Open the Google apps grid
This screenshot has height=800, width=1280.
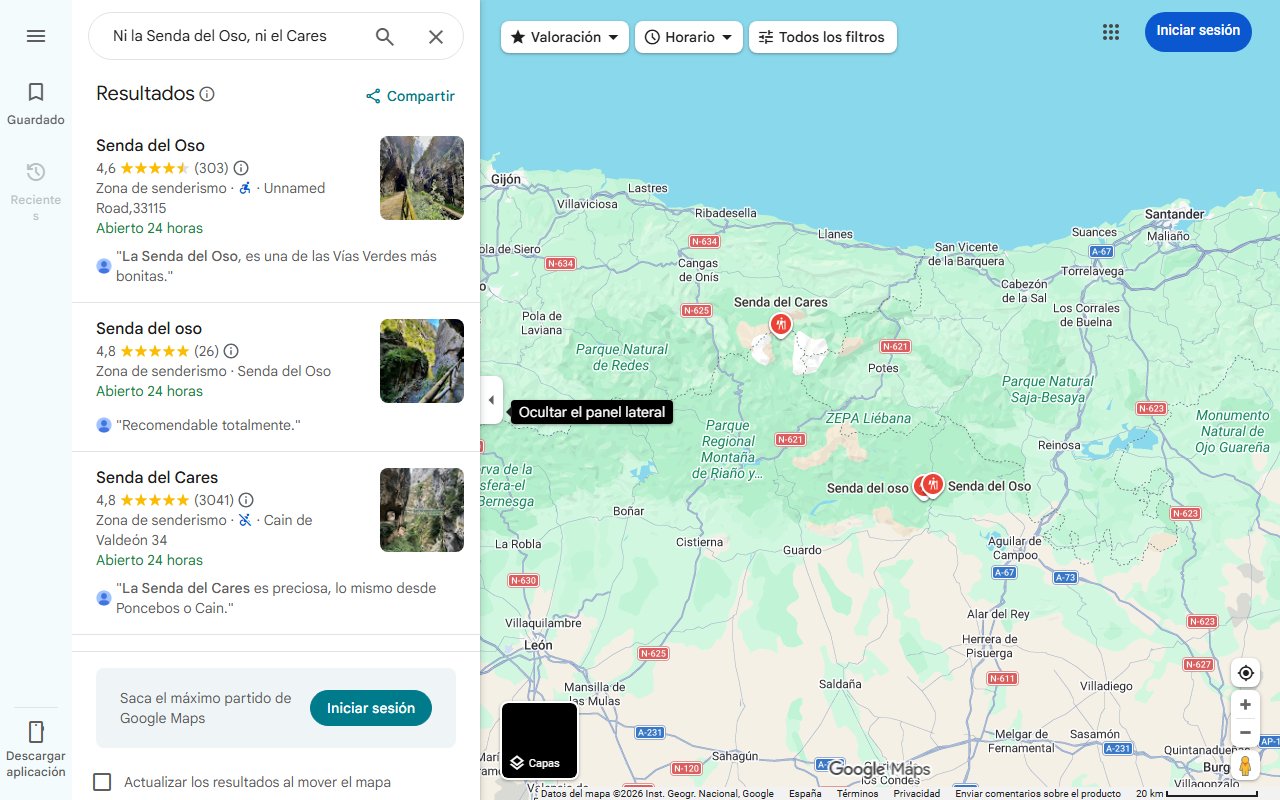pyautogui.click(x=1110, y=32)
